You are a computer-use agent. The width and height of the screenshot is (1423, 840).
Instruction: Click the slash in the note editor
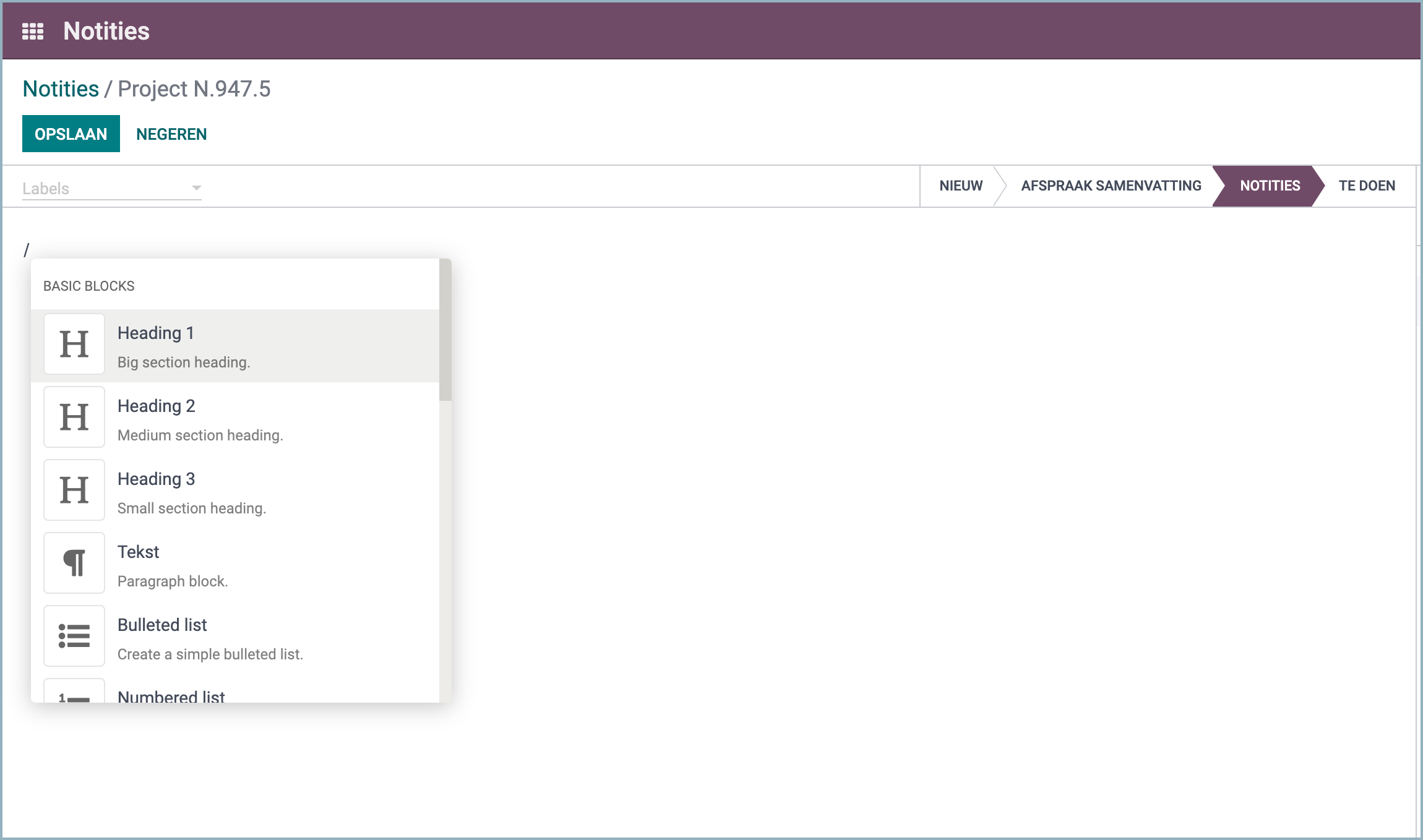click(27, 250)
